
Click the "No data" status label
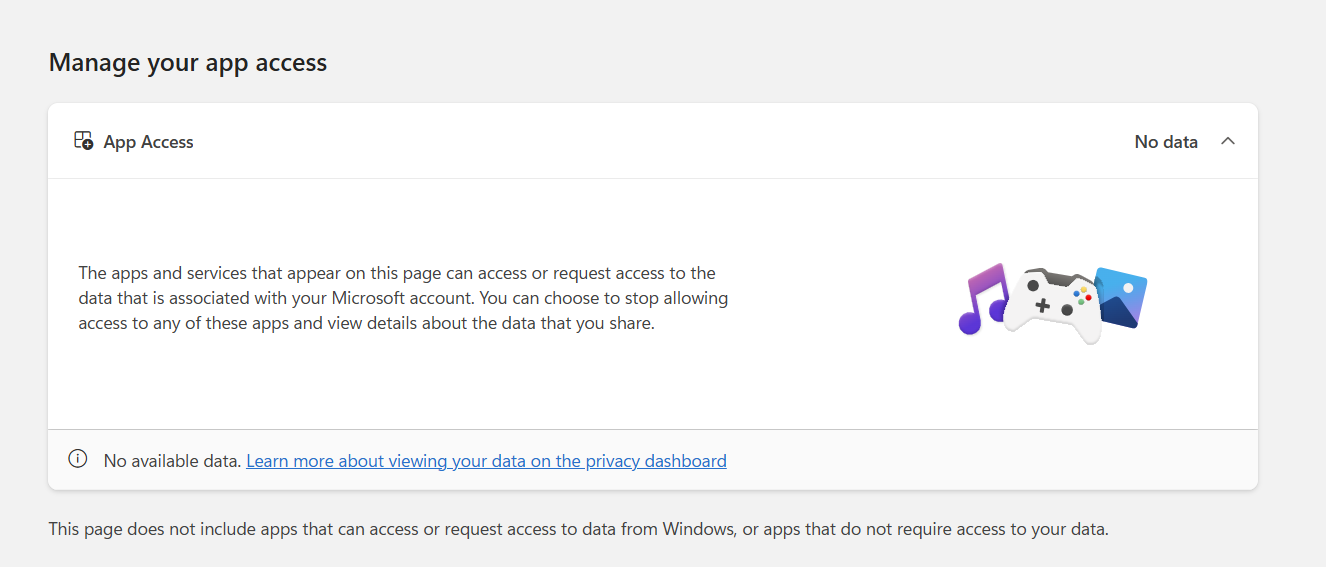click(x=1165, y=142)
